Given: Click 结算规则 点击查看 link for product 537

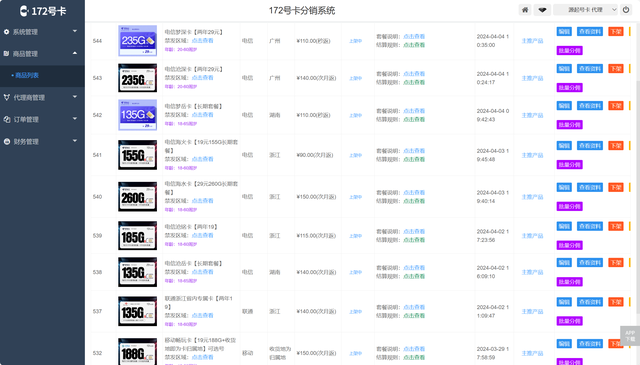Looking at the screenshot, I should coord(414,316).
